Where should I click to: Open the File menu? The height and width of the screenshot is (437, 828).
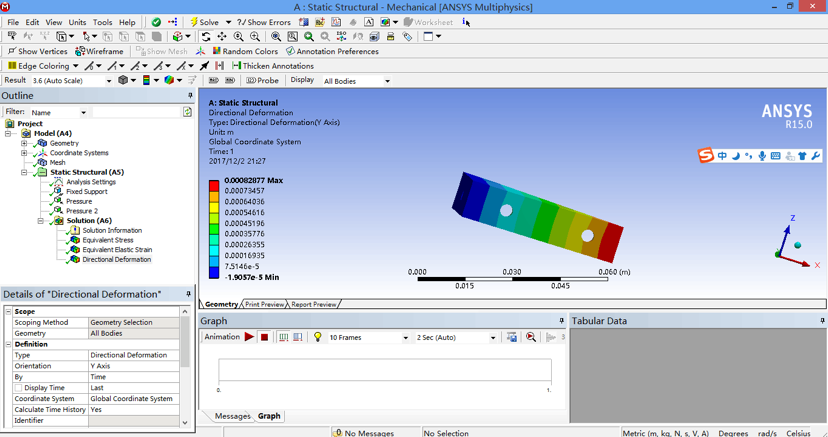[13, 22]
